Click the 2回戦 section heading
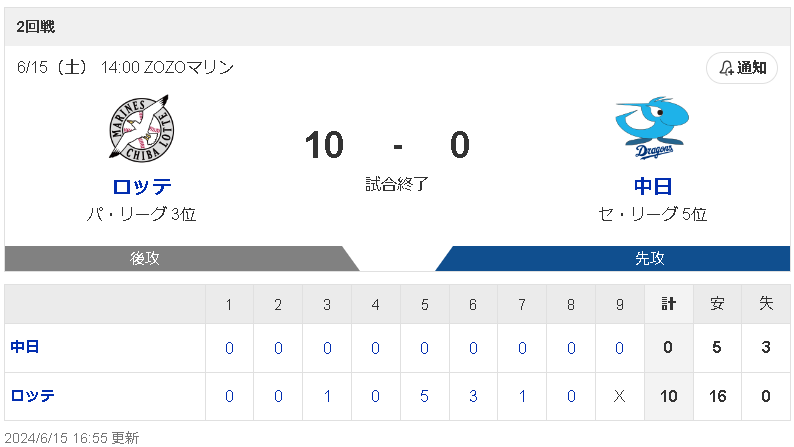Viewport: 794px width, 447px height. coord(36,27)
